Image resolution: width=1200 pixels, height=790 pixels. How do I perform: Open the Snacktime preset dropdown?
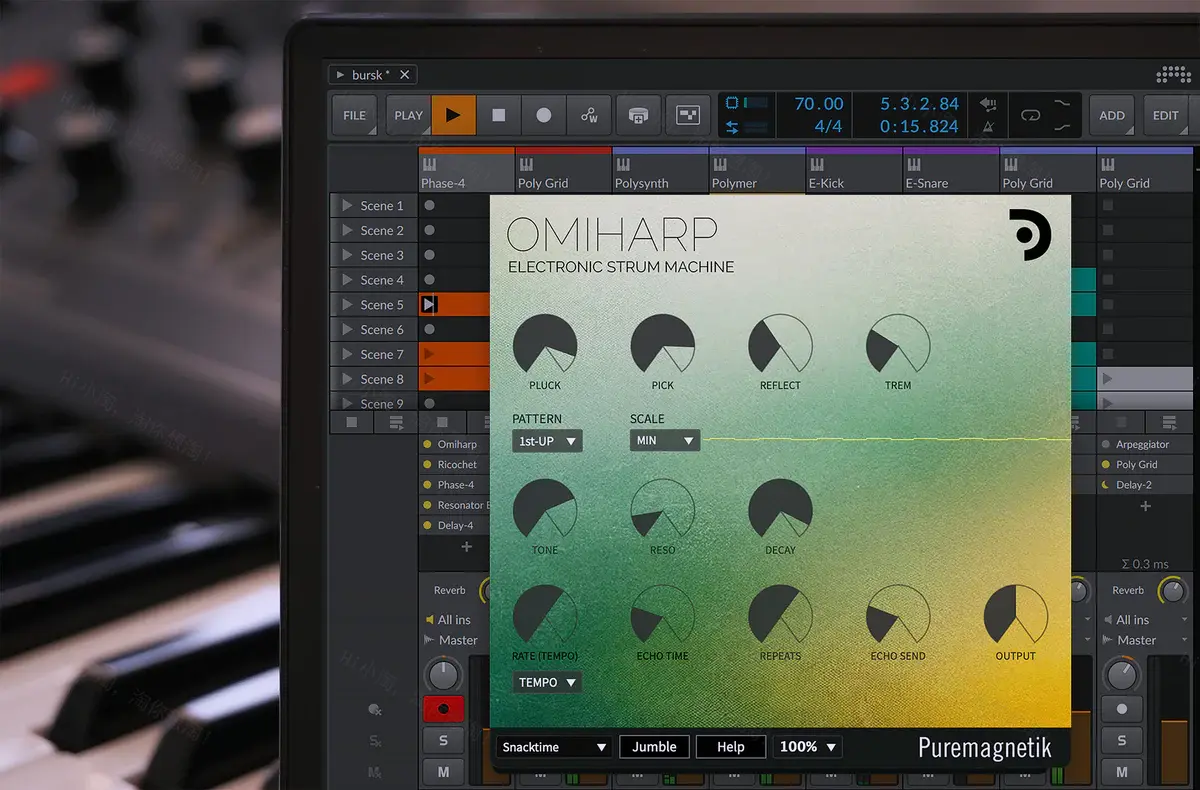tap(553, 746)
